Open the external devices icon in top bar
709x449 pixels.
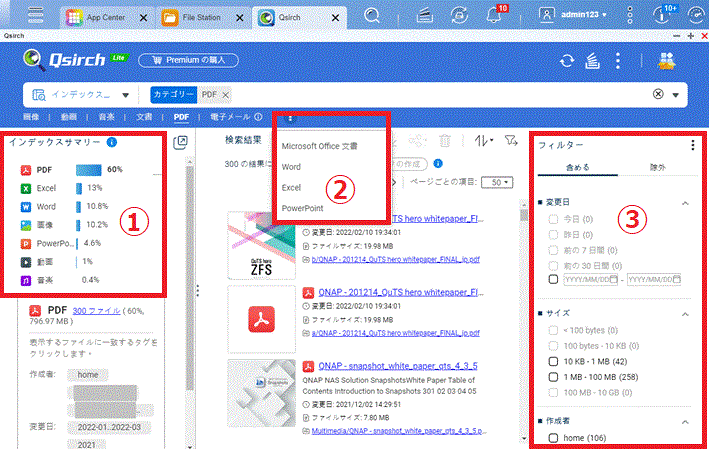pos(459,15)
